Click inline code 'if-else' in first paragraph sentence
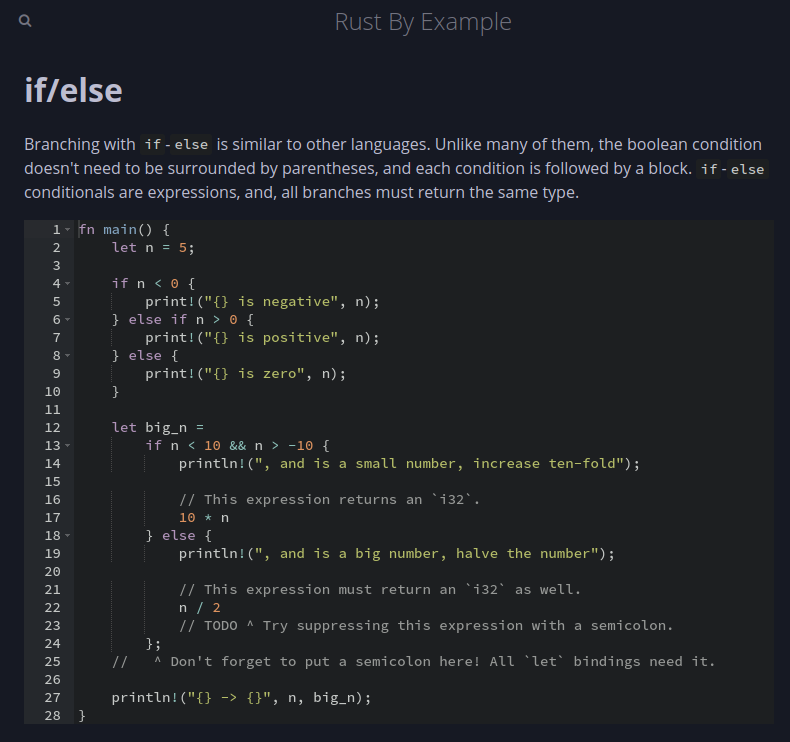 [176, 145]
